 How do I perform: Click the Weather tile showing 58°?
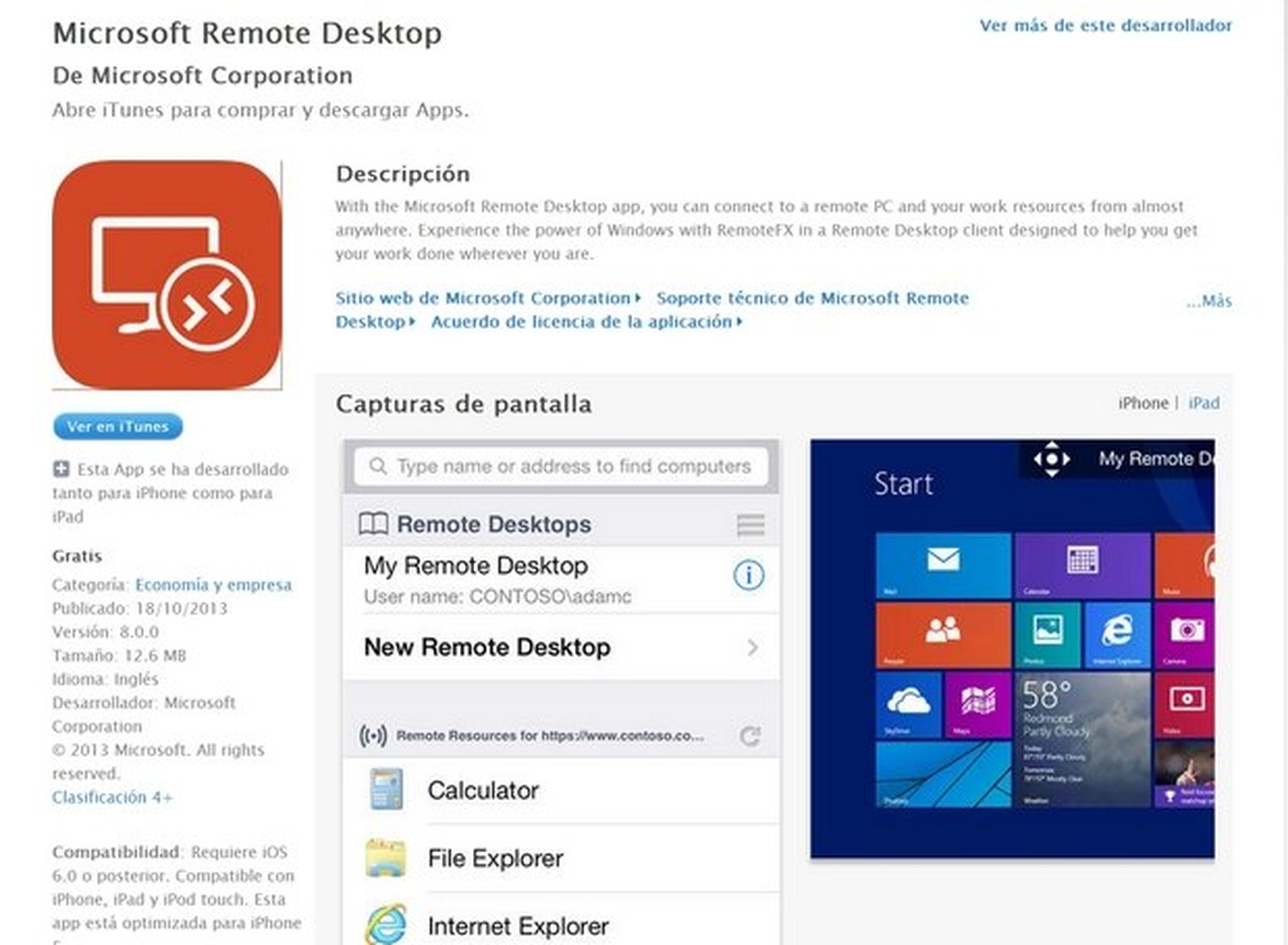pos(1083,740)
